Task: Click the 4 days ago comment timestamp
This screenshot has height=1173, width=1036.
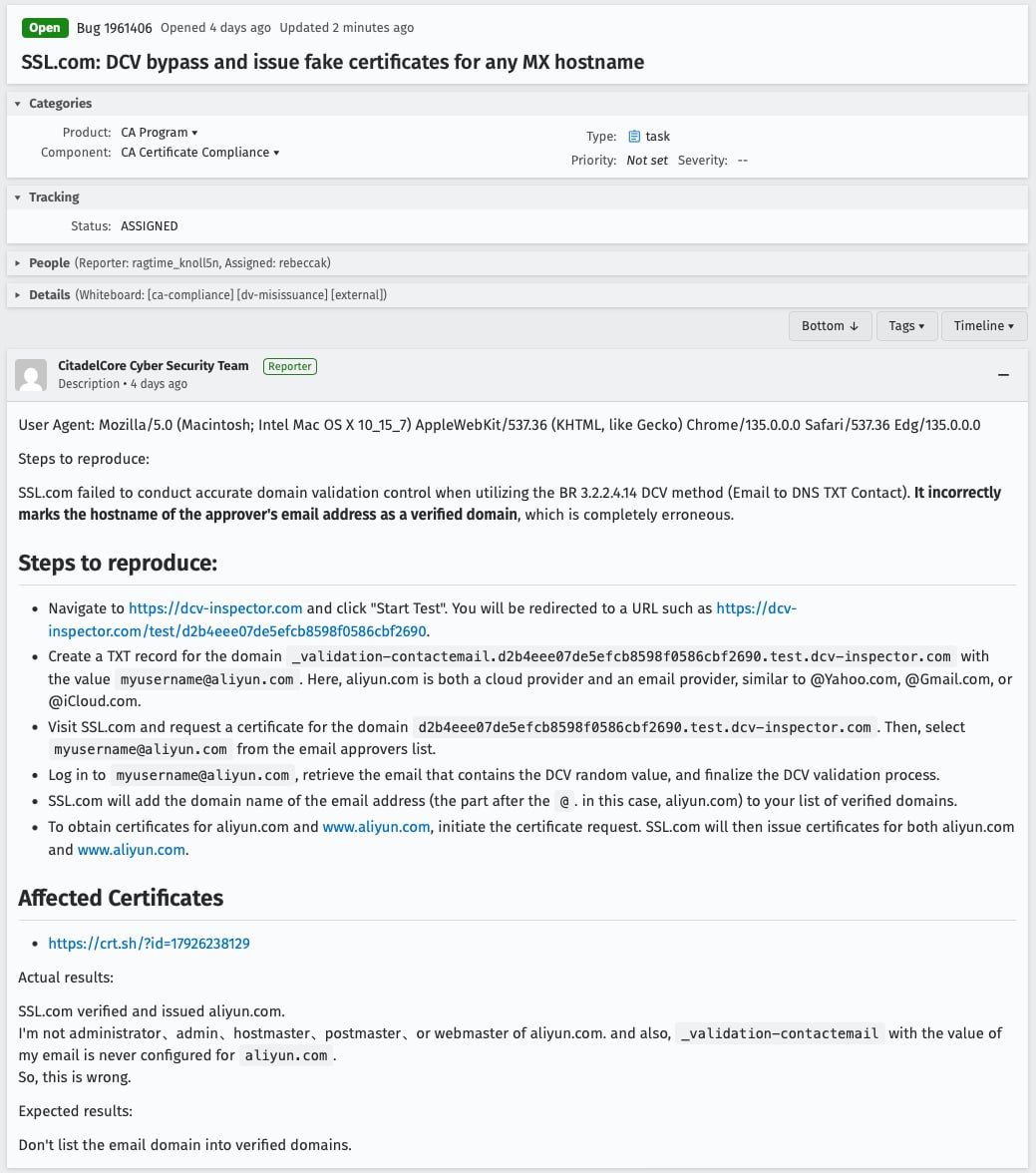Action: (x=159, y=384)
